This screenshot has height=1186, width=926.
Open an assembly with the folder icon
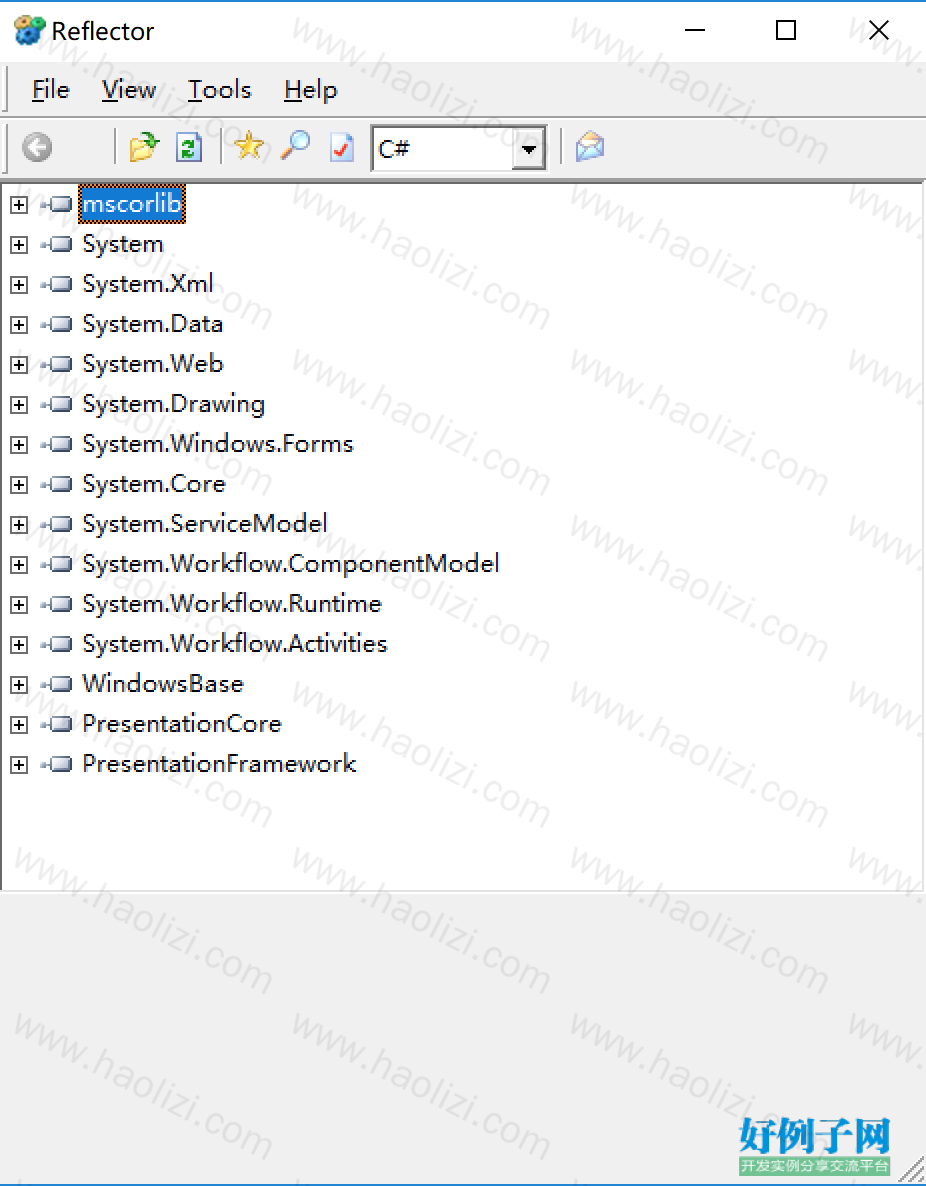144,147
